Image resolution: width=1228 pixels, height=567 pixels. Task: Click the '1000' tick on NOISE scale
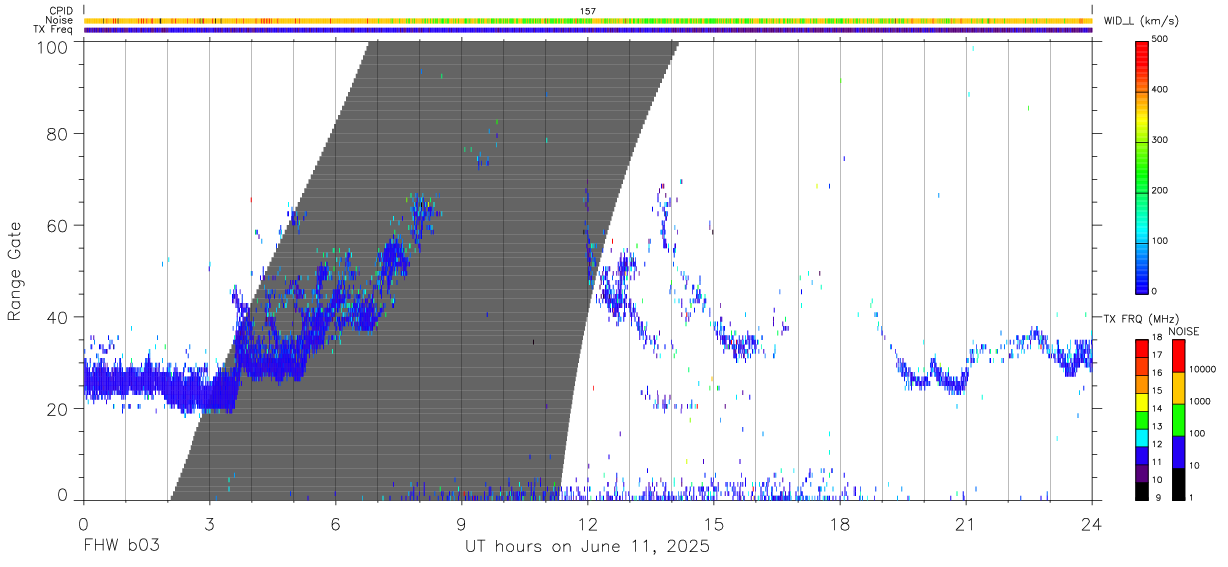point(1198,401)
